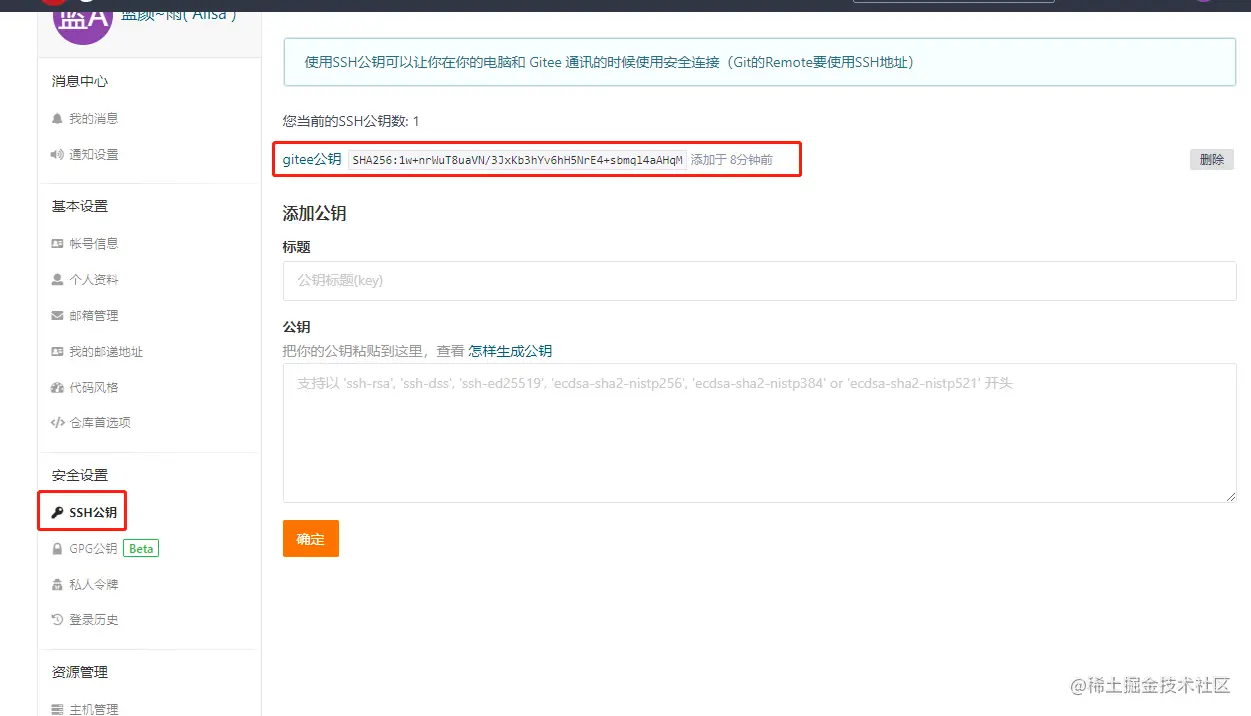The width and height of the screenshot is (1251, 716).
Task: Click the user avatar at top left
Action: 82,20
